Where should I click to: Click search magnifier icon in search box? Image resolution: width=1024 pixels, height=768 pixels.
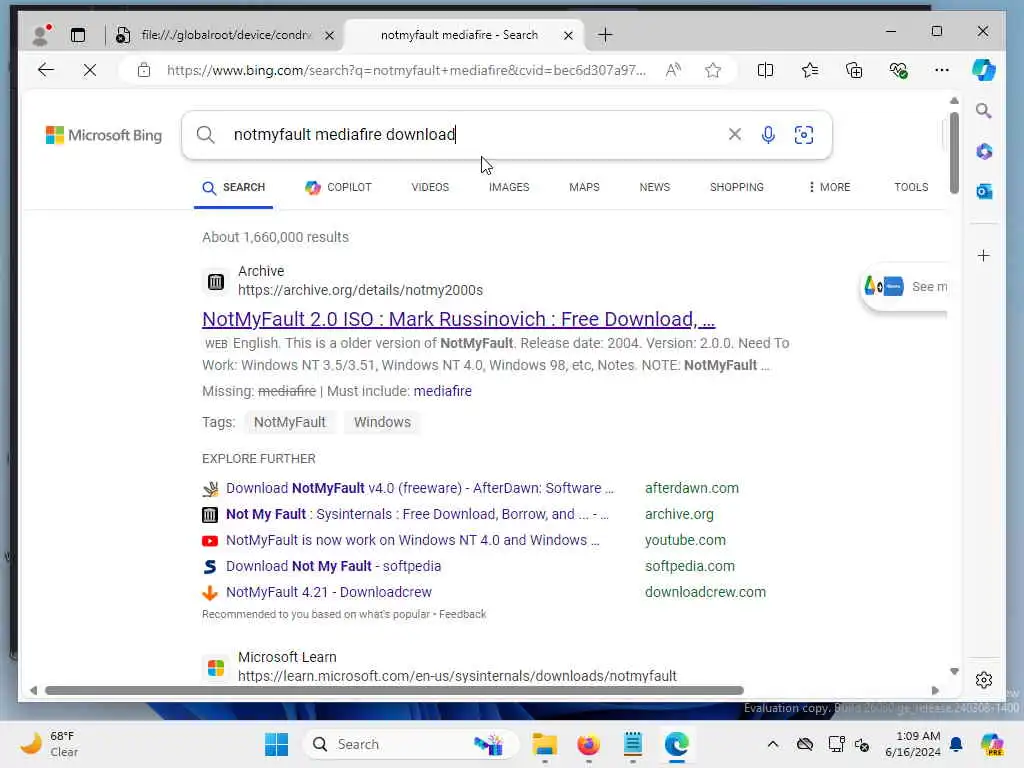tap(206, 135)
